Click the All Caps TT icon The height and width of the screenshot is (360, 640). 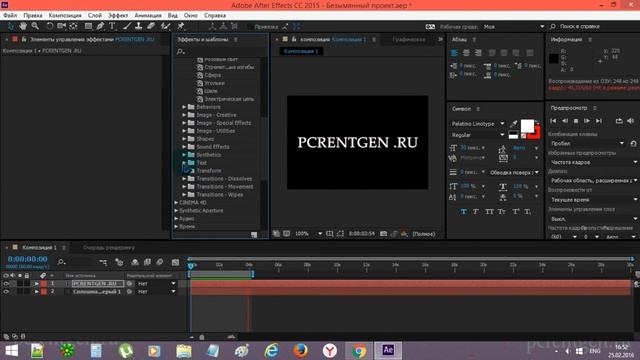[x=489, y=211]
